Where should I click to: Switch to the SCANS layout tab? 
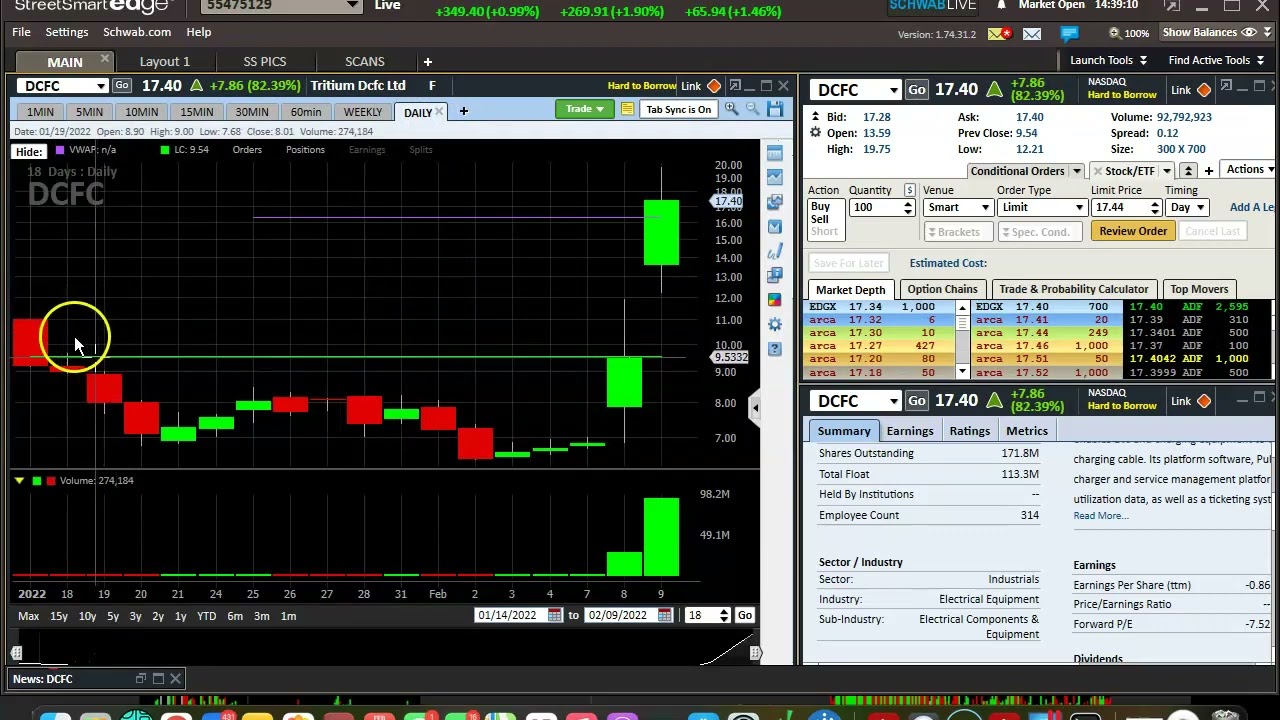364,62
